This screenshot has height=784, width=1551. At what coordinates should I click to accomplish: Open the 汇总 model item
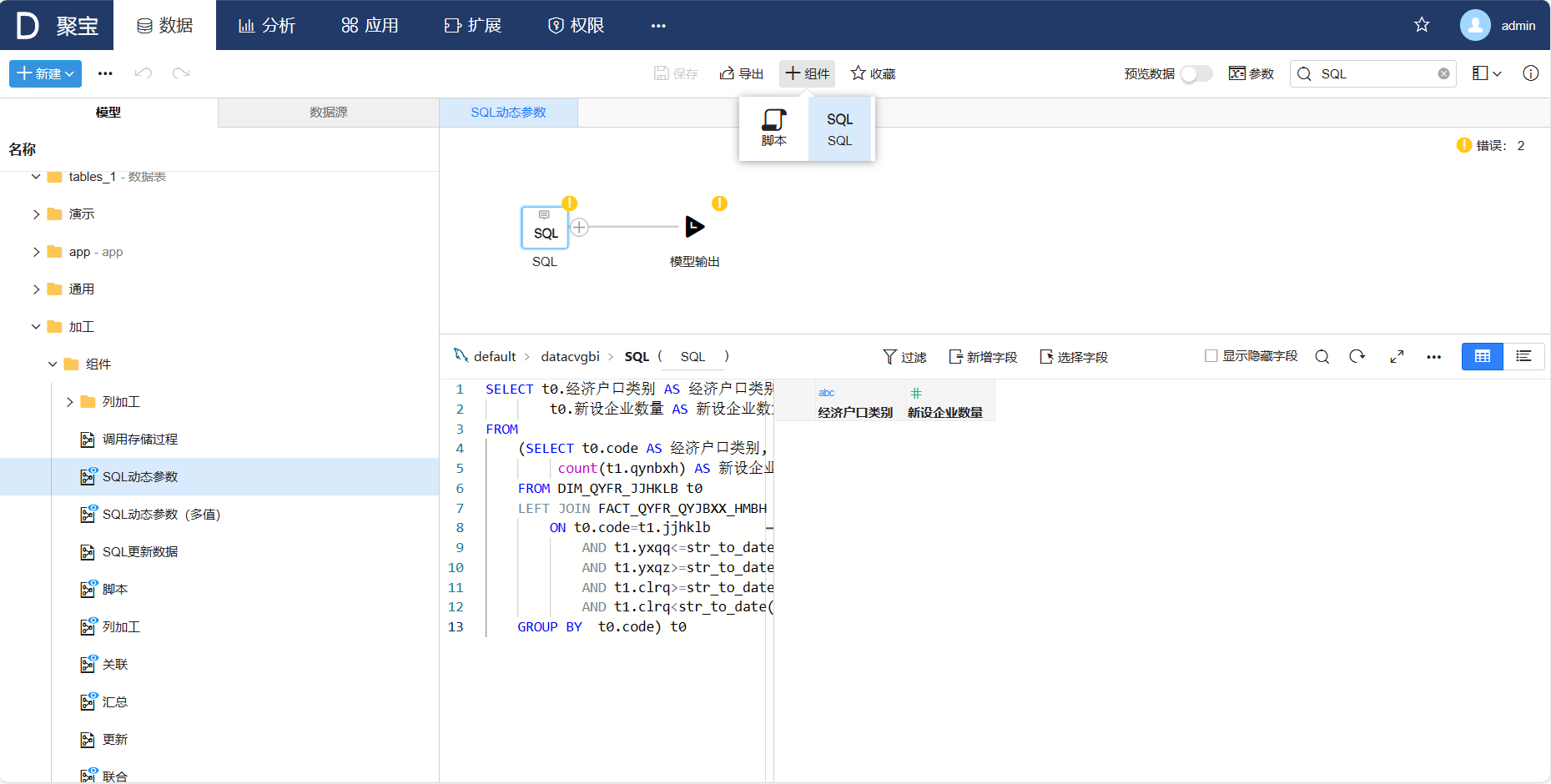click(104, 702)
